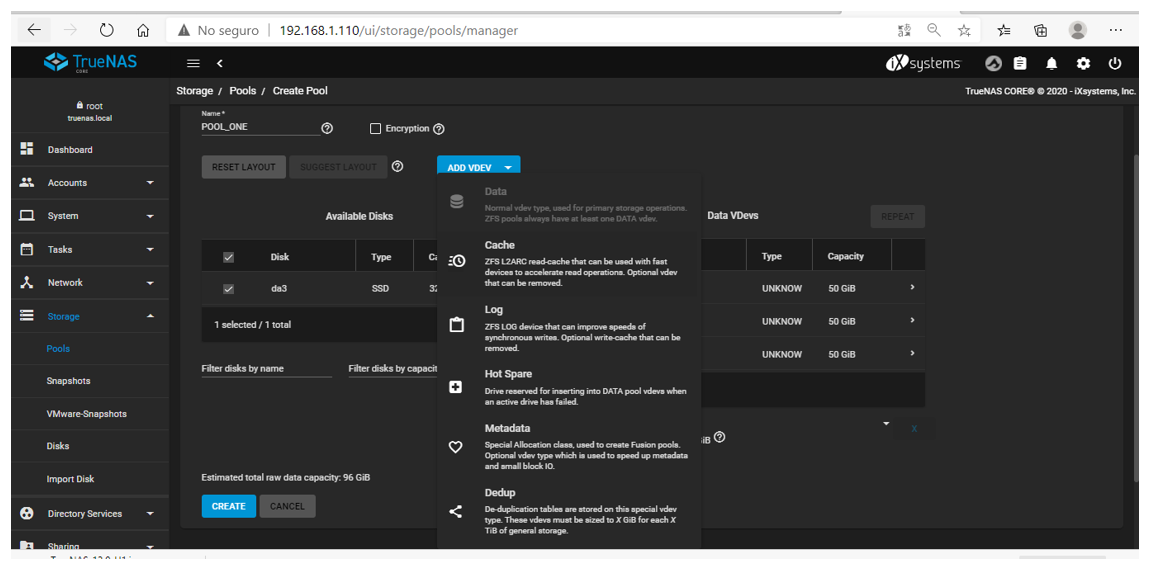Collapse the sidebar with the left chevron

point(220,64)
